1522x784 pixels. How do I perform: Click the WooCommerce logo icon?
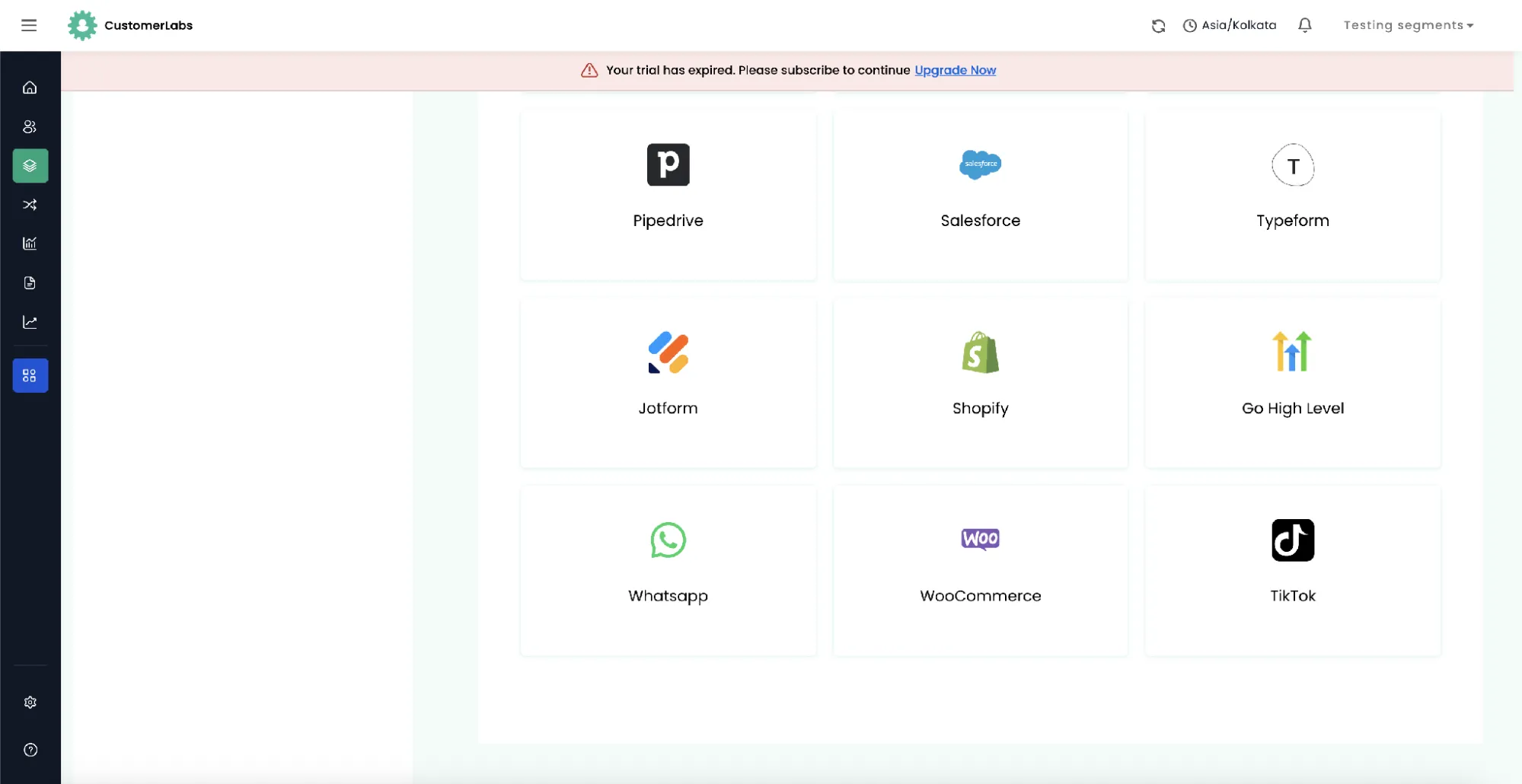point(980,539)
